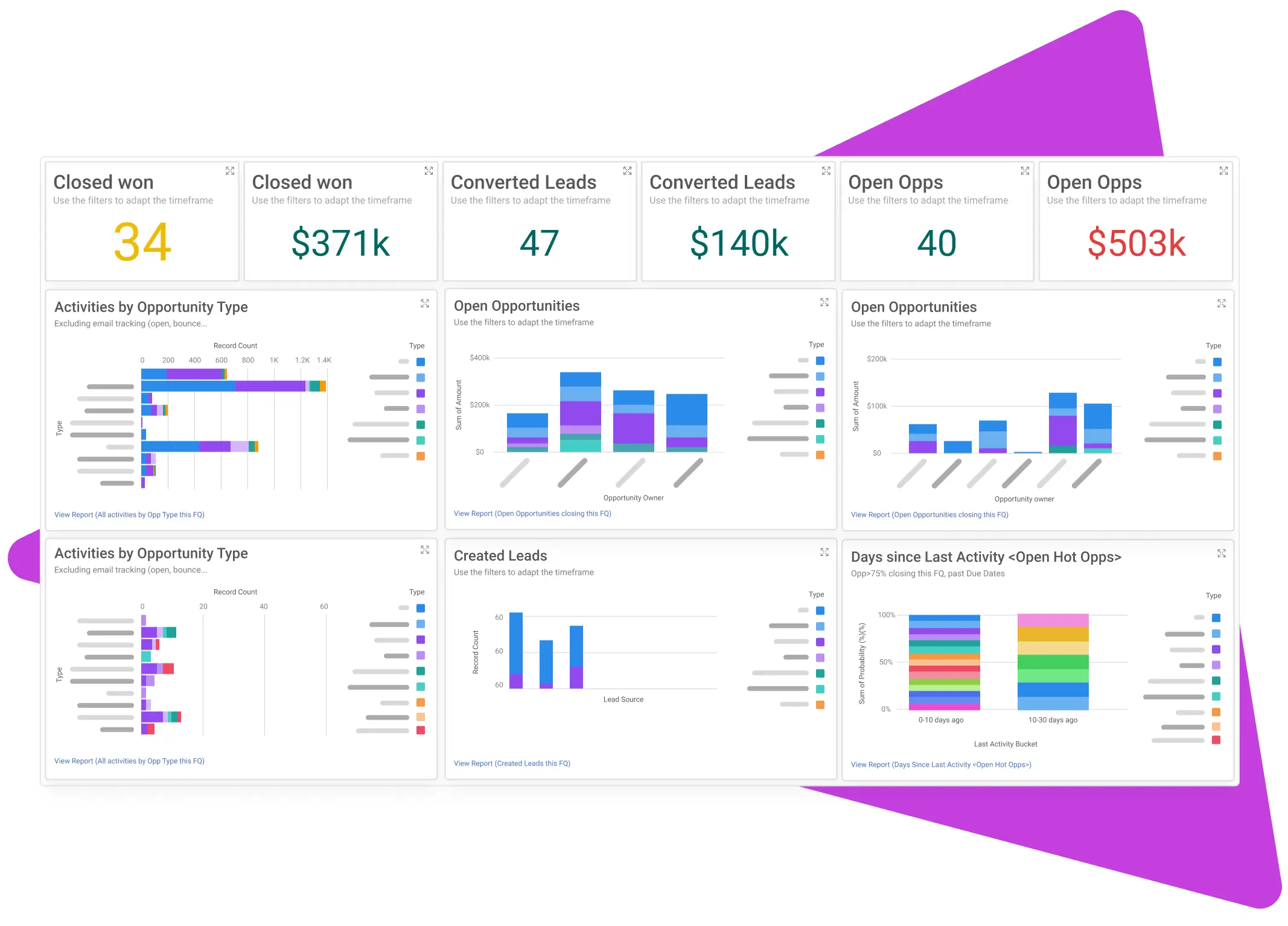This screenshot has height=926, width=1288.
Task: Expand the Closed won $371k widget
Action: click(429, 171)
